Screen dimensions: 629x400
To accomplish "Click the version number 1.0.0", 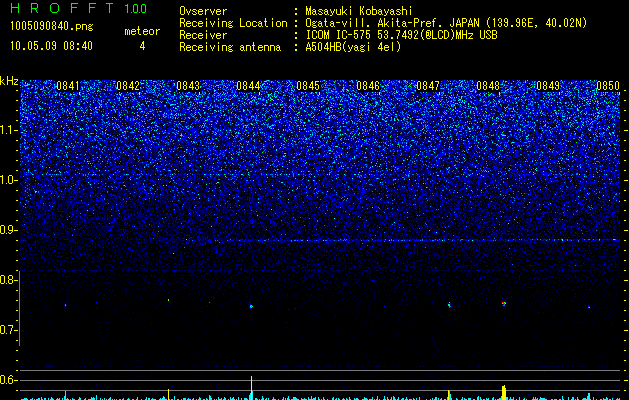I will 136,9.
